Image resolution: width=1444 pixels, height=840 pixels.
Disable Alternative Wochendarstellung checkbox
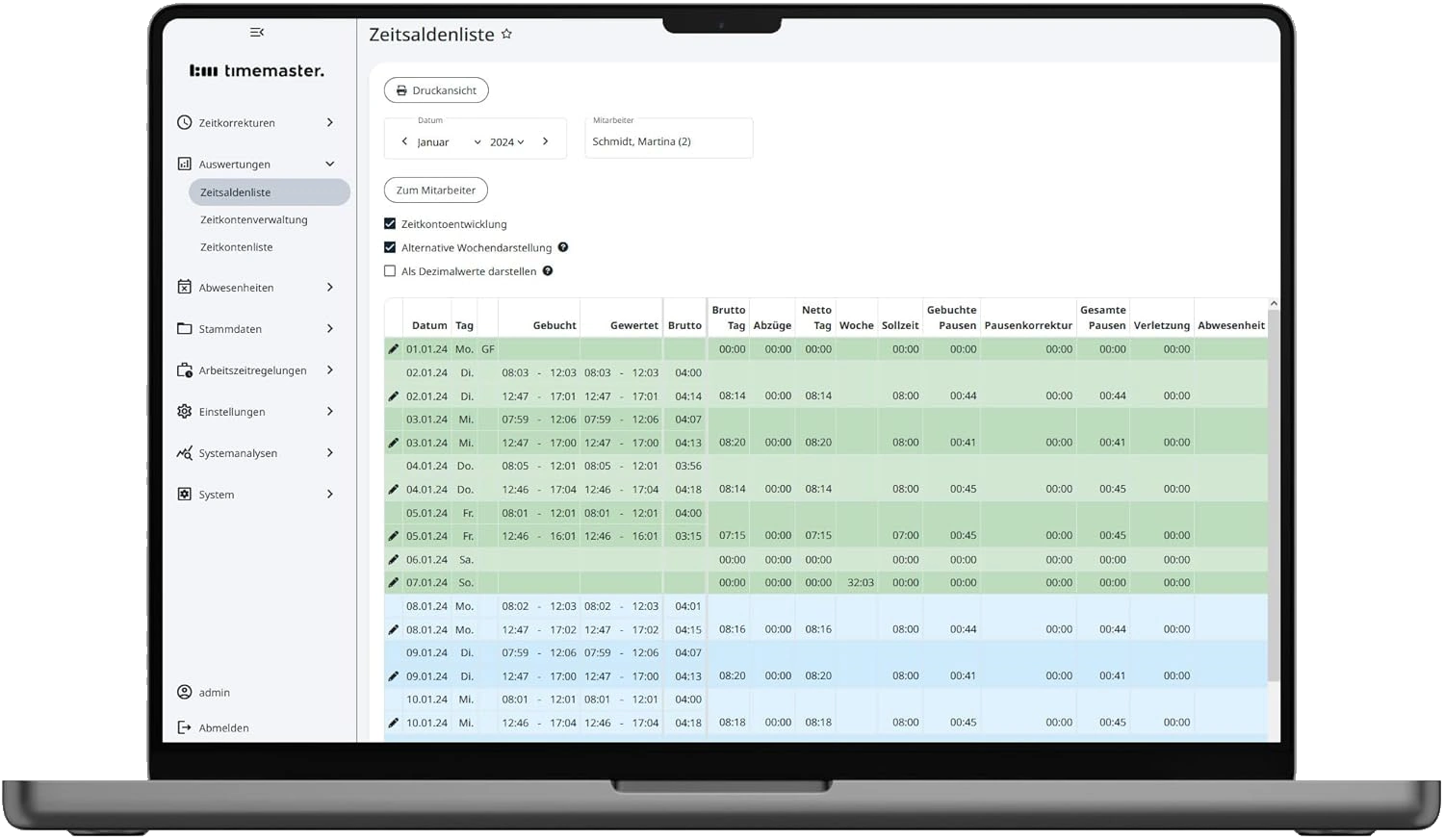pyautogui.click(x=390, y=247)
